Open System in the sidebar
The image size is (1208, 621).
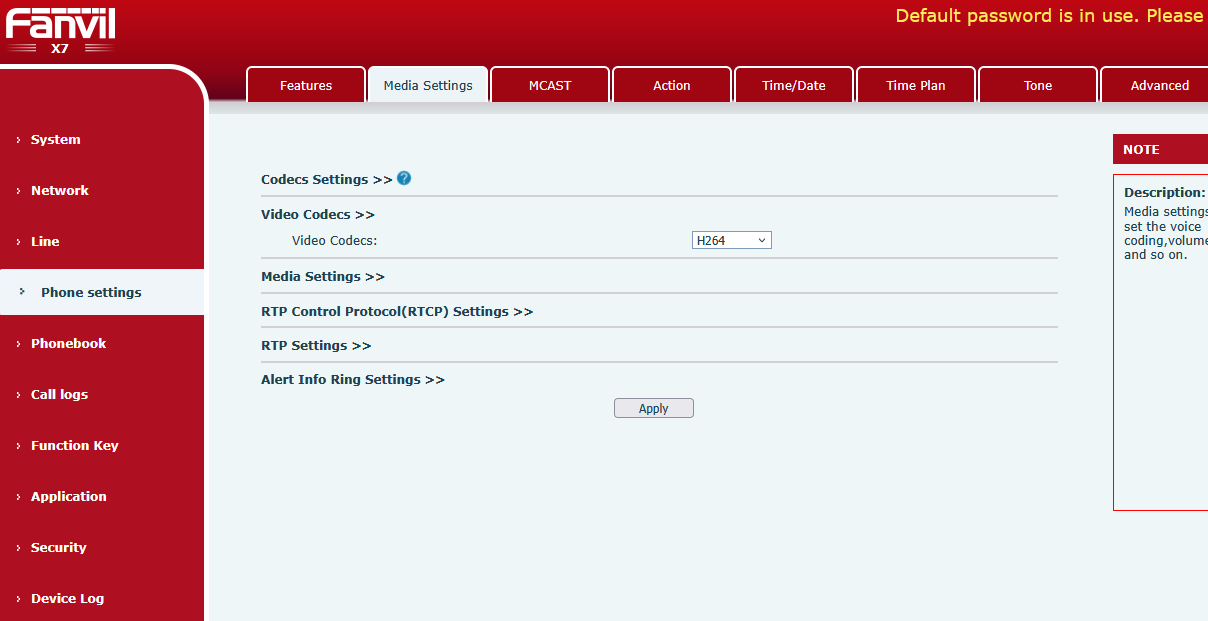tap(56, 140)
